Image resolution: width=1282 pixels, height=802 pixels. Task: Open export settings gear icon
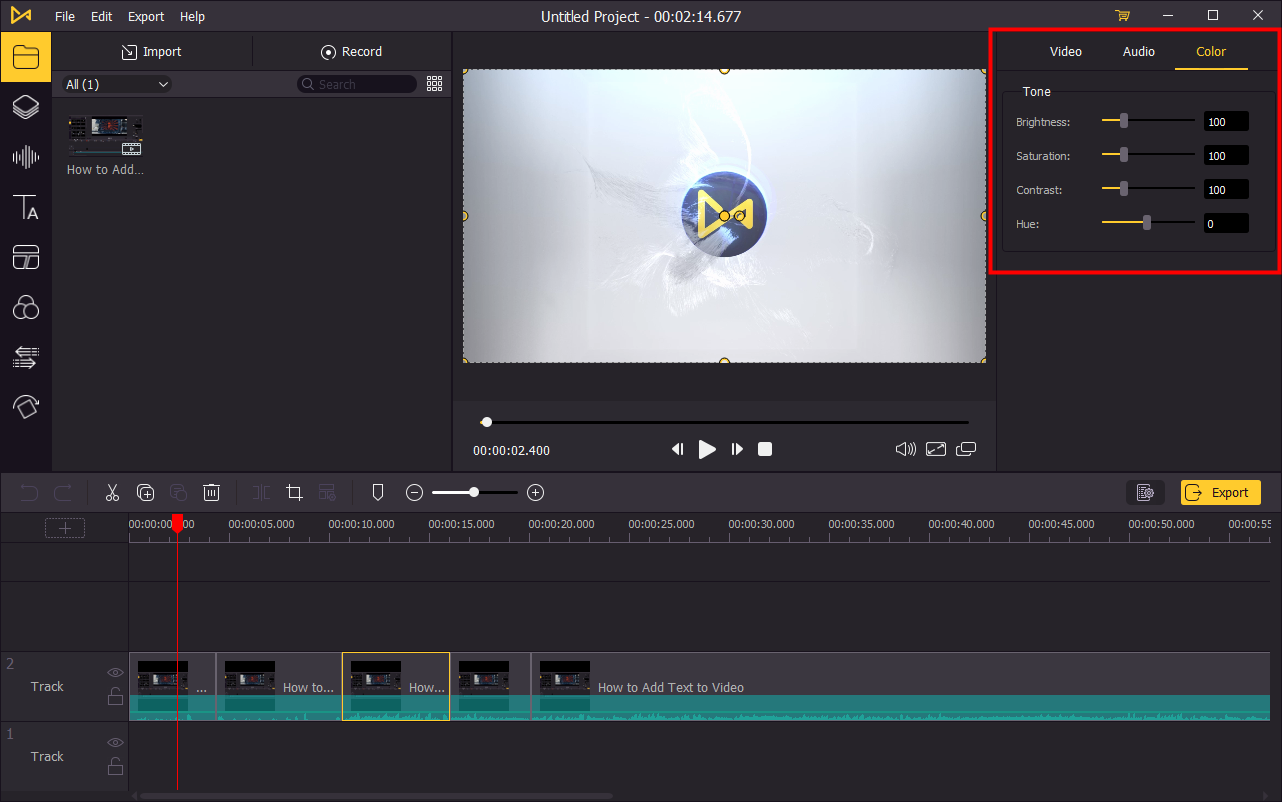point(1145,492)
